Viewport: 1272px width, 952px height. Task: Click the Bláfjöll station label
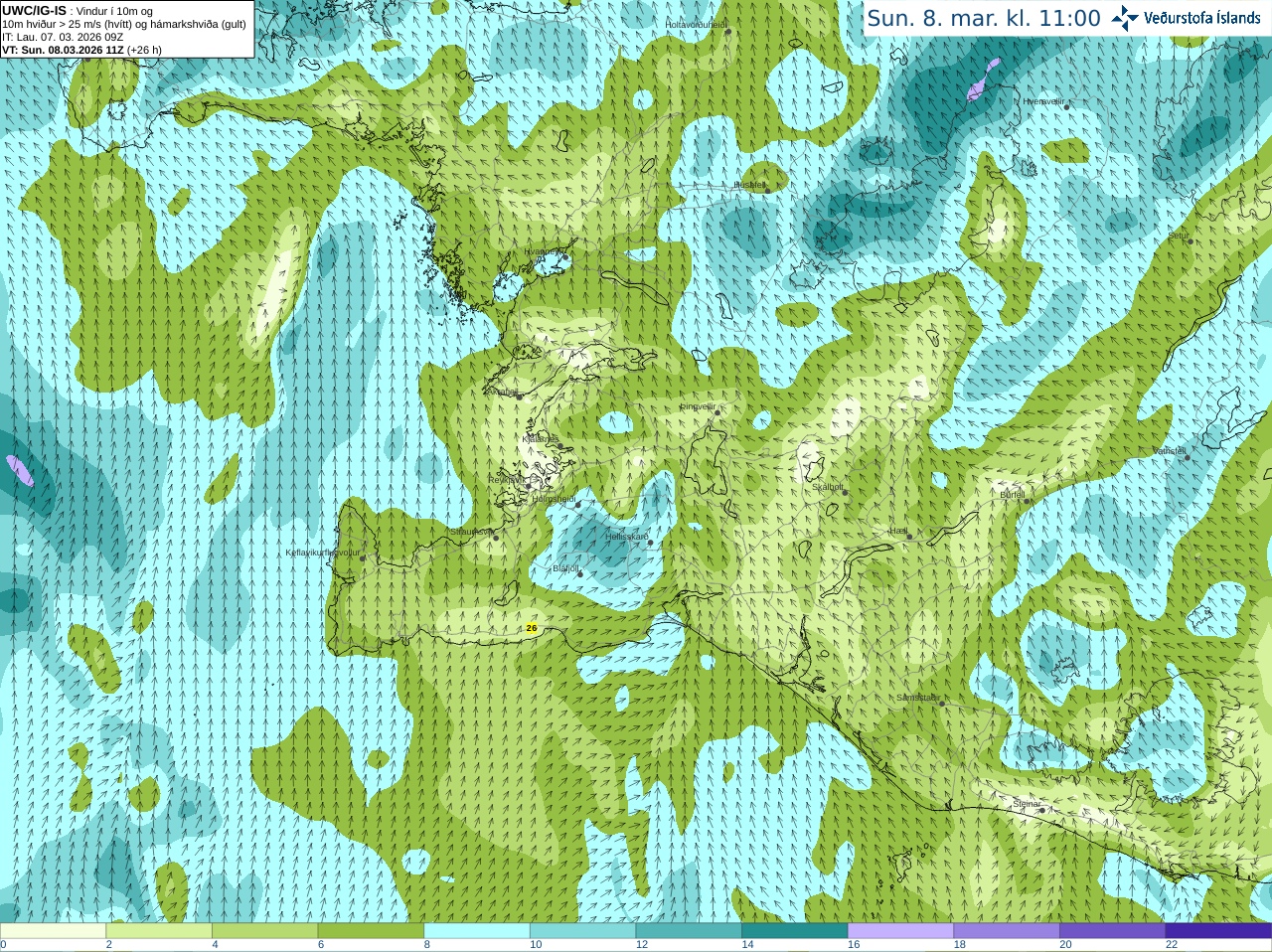click(565, 568)
